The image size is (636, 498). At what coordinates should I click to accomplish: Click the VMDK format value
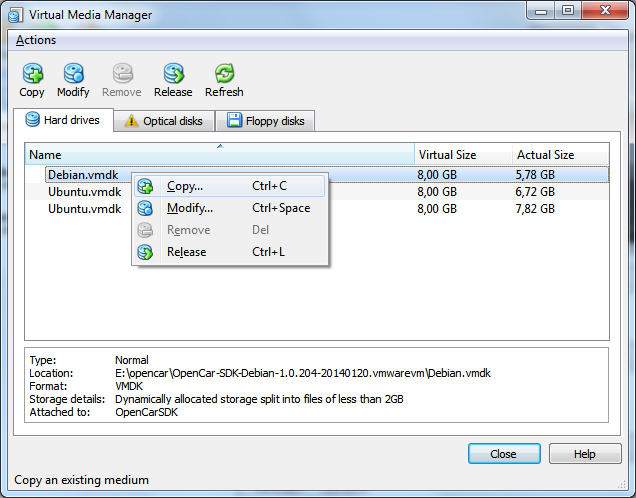tap(129, 386)
